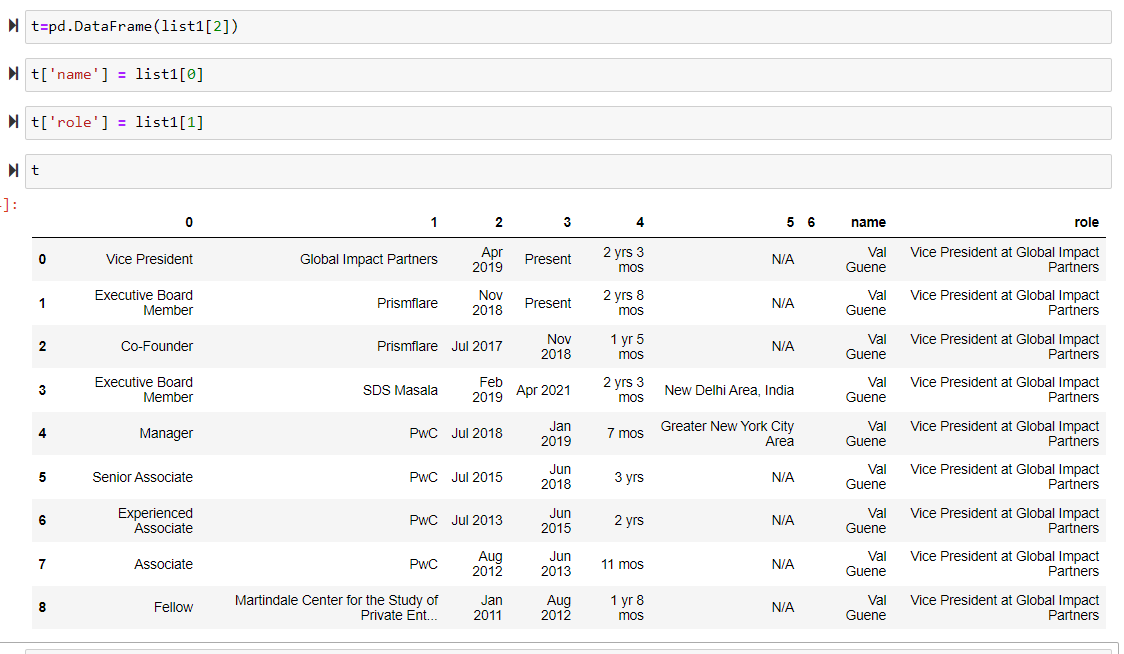
Task: Select the row index 4 label
Action: tap(42, 433)
